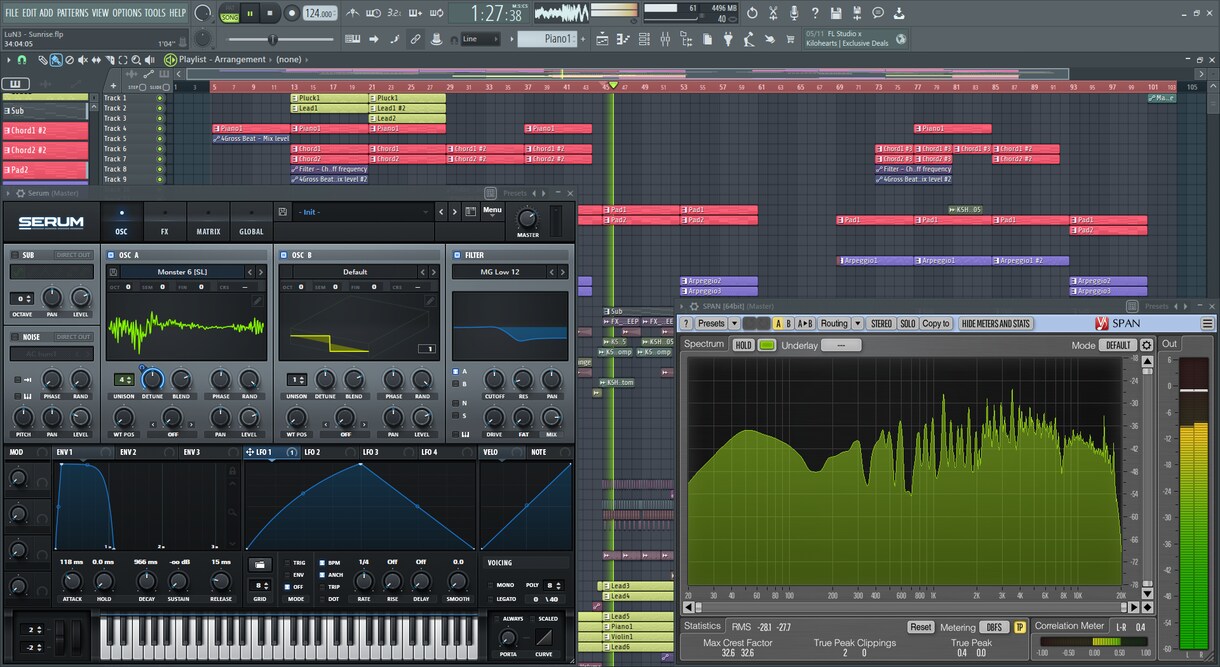
Task: Click the OSC A wavetable edit pencil
Action: [257, 300]
